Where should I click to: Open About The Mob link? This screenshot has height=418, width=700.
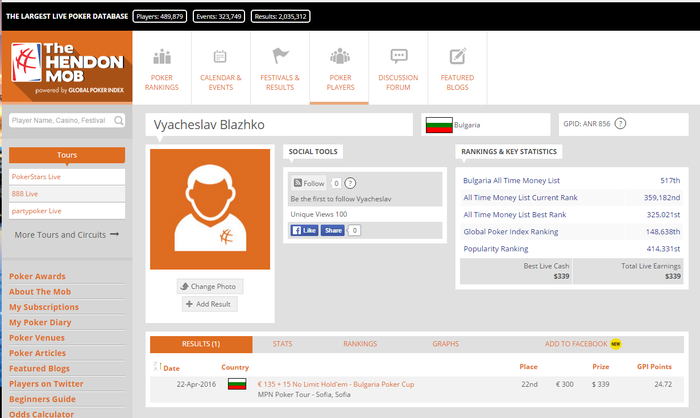[x=40, y=292]
